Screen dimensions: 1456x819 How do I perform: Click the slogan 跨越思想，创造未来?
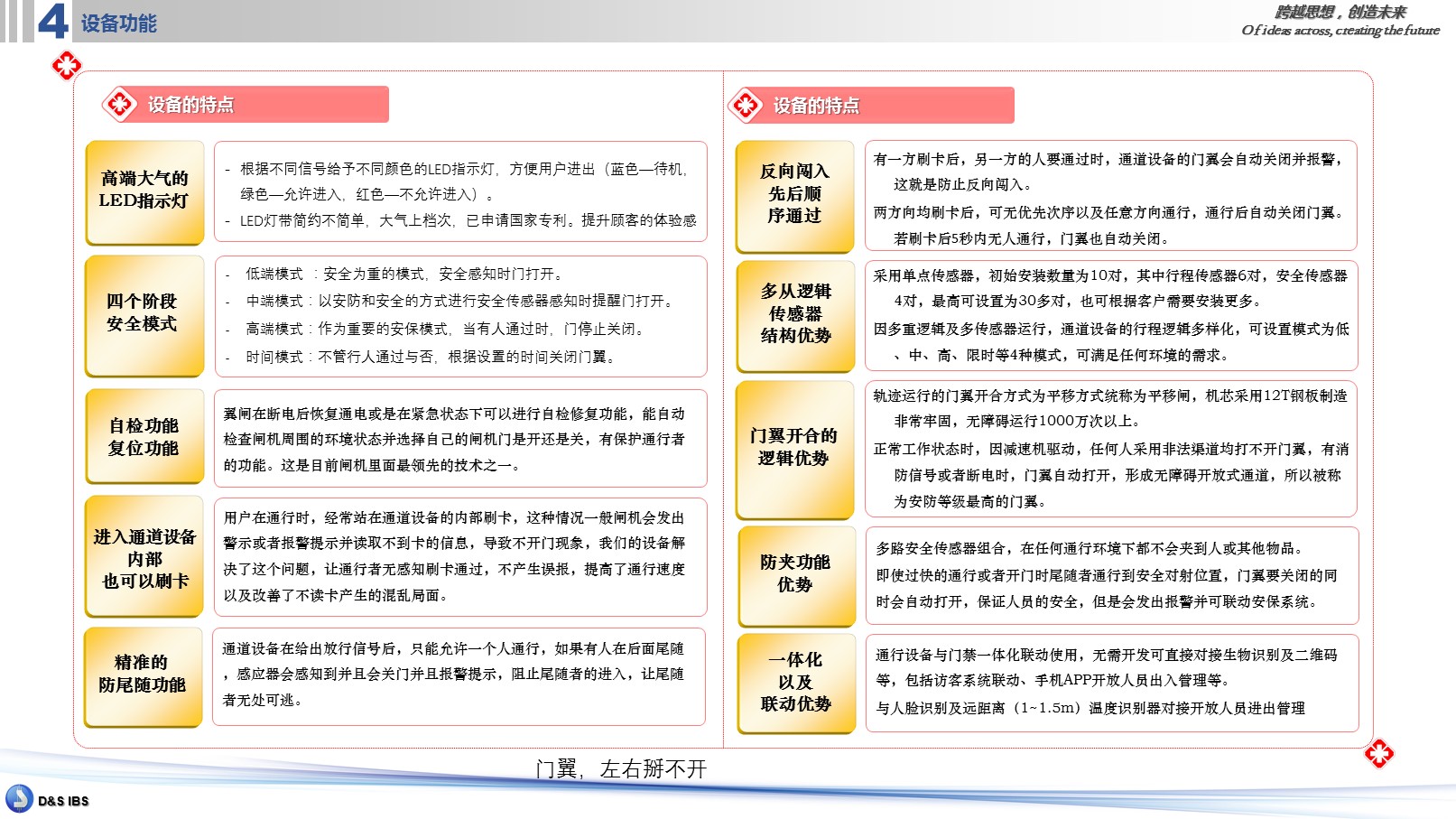pyautogui.click(x=1340, y=12)
